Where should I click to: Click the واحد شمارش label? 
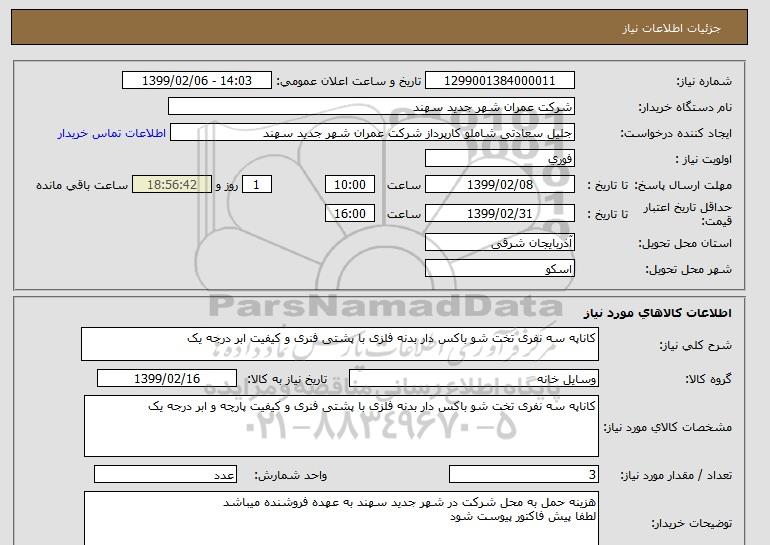[291, 475]
